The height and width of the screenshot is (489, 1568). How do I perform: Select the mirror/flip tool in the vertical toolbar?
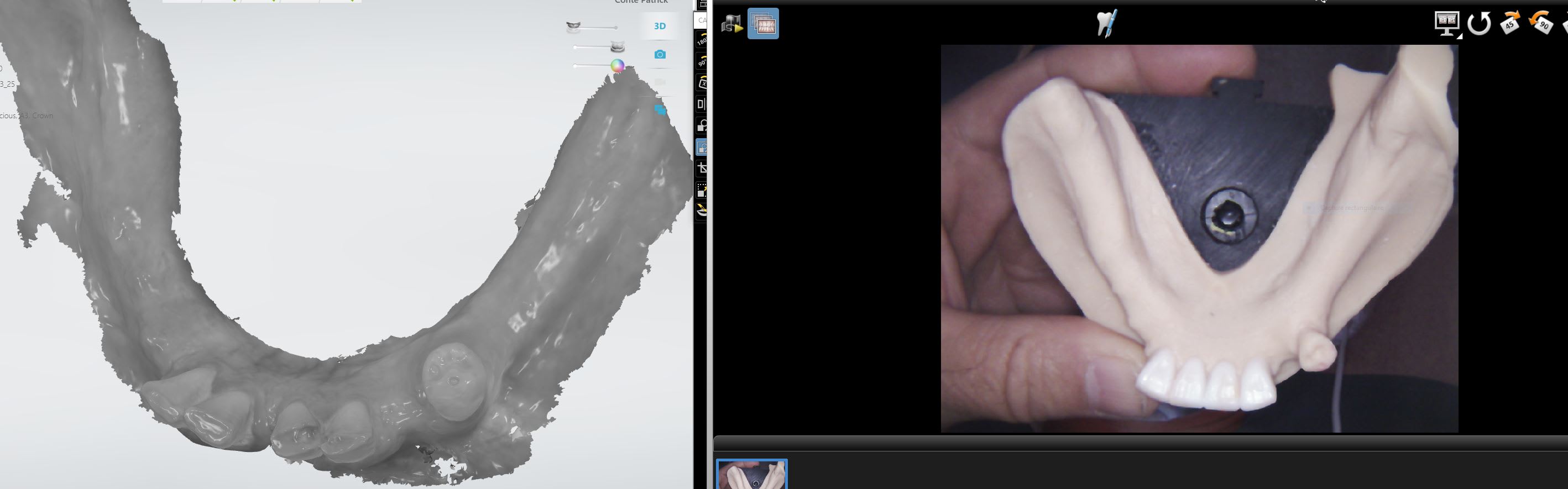[702, 104]
